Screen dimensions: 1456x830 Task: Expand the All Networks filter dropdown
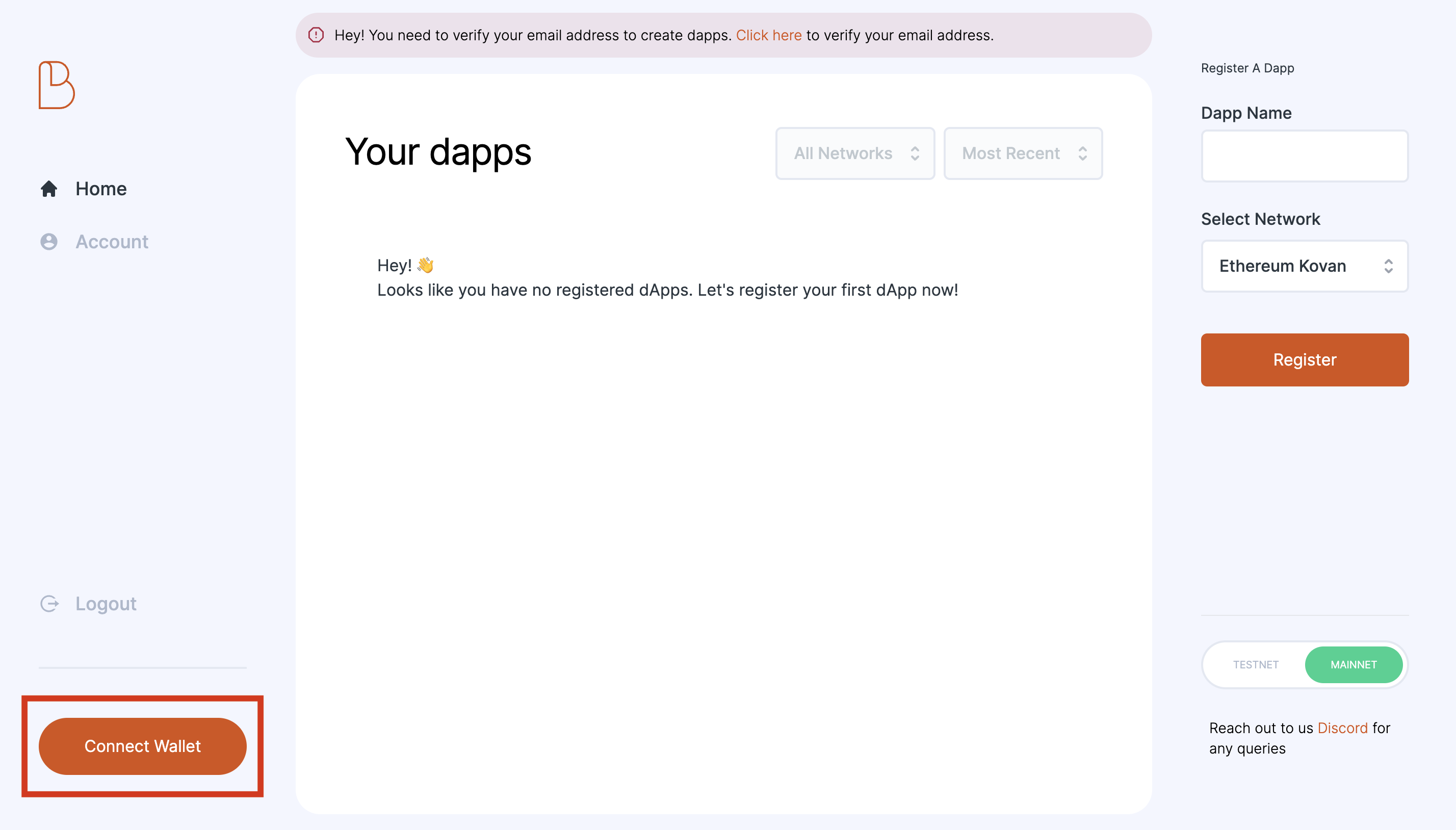pos(855,153)
